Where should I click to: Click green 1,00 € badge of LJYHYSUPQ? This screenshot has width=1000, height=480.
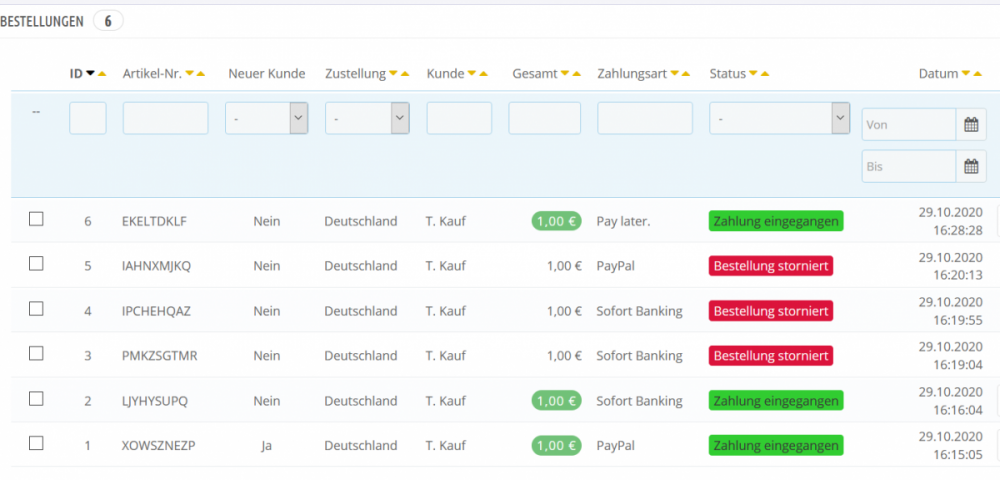click(x=556, y=401)
